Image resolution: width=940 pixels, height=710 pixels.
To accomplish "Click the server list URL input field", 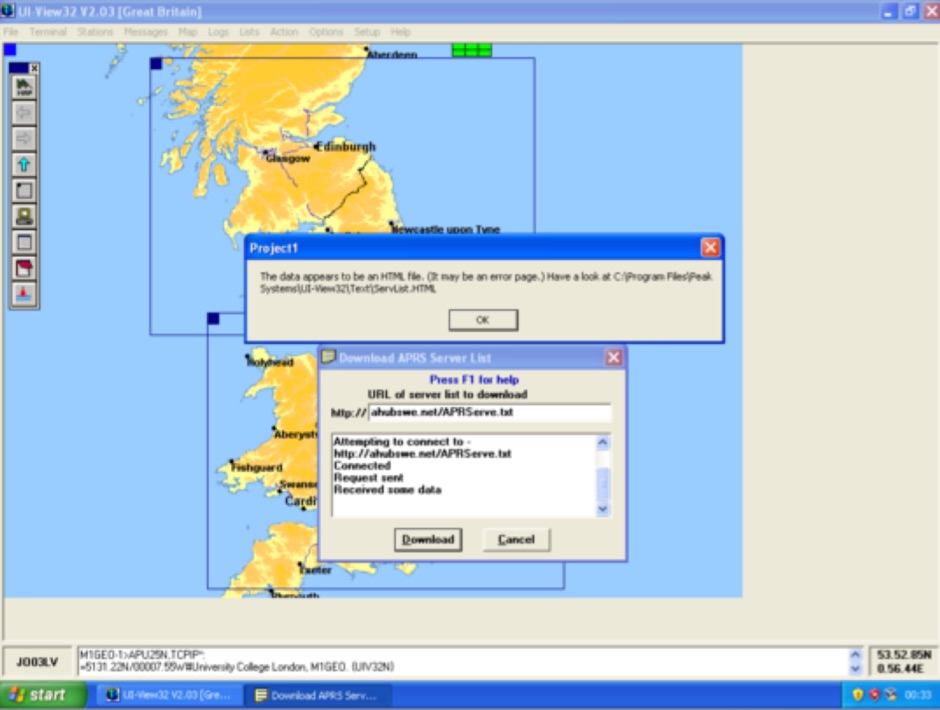I will pos(490,413).
